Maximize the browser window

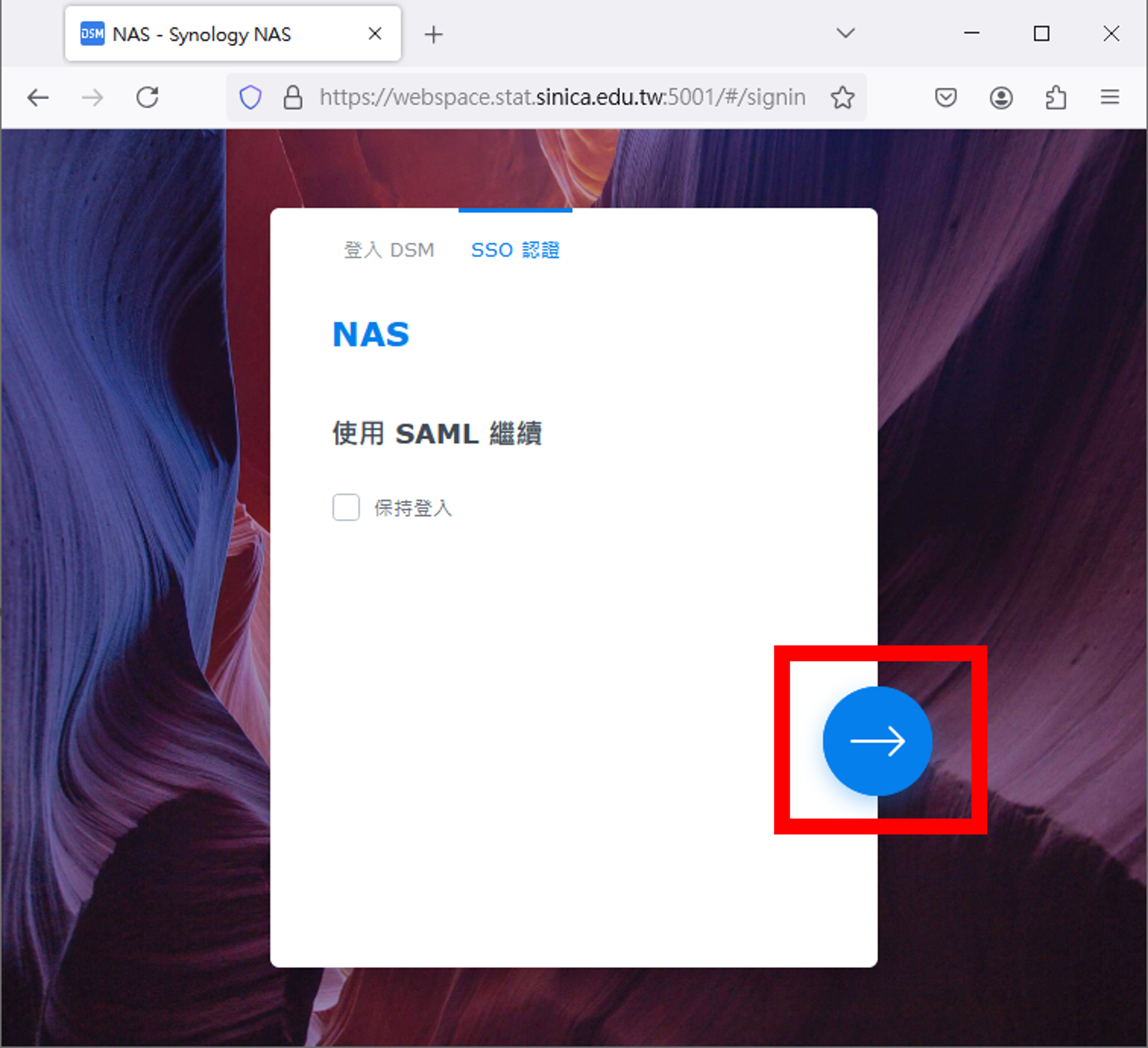pos(1041,34)
